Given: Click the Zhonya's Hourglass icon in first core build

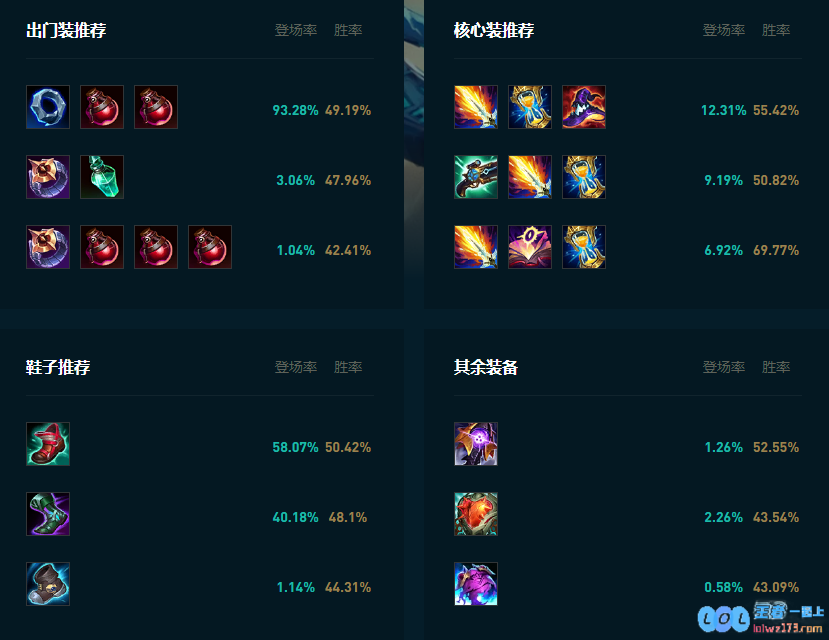Looking at the screenshot, I should (530, 107).
